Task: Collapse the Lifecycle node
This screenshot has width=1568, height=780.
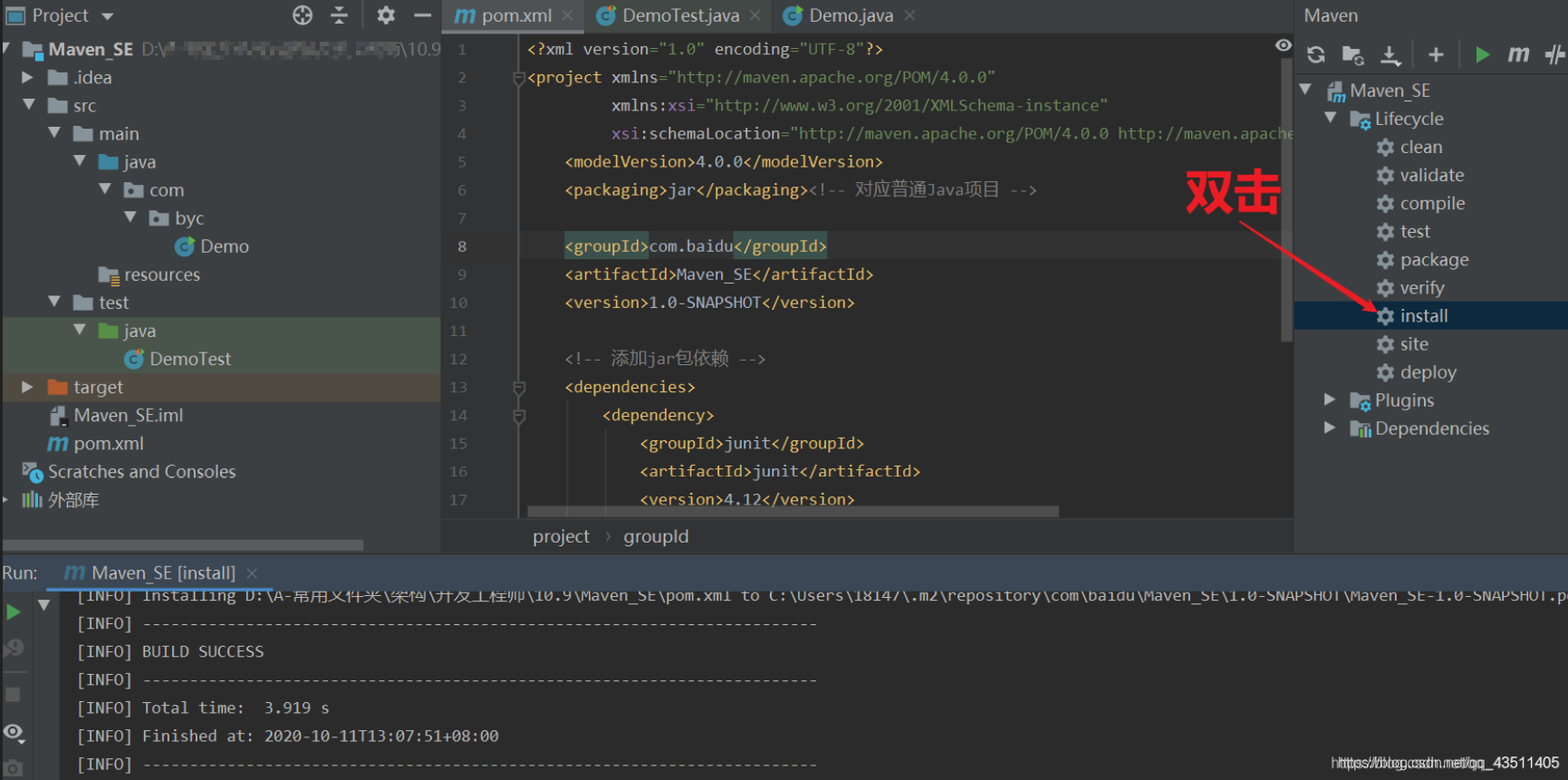Action: 1330,118
